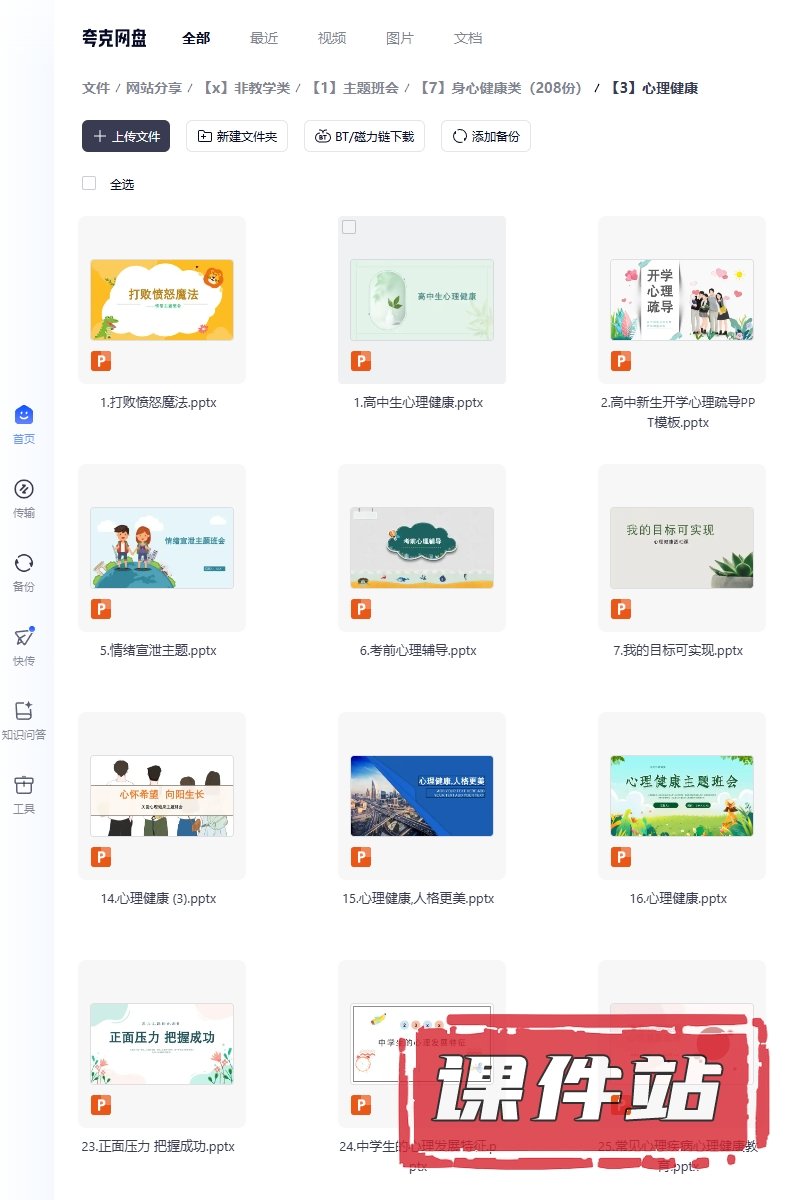Navigate to 网站分享 in breadcrumb
800x1200 pixels.
pyautogui.click(x=154, y=88)
